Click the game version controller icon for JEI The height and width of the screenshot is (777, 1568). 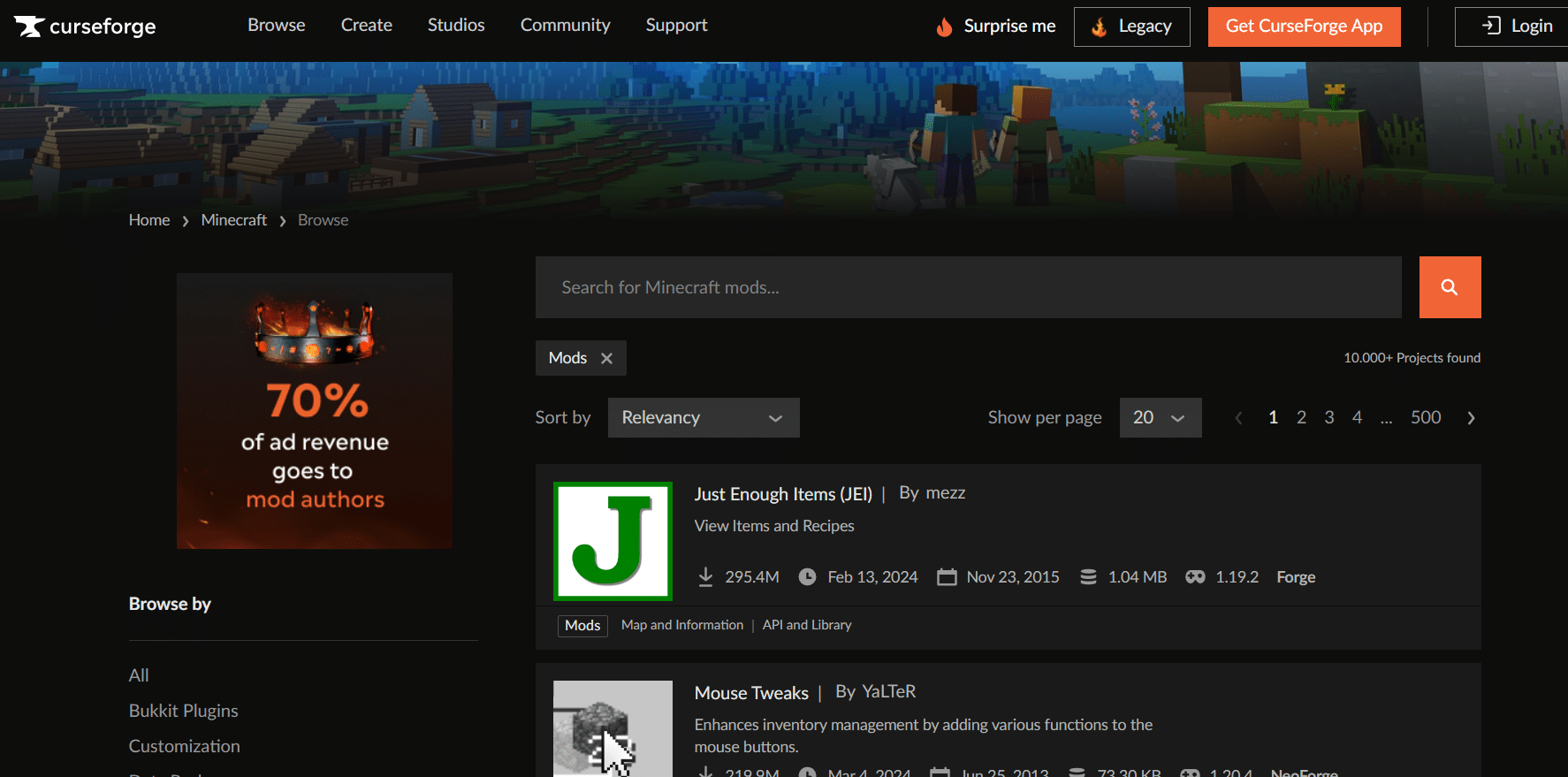click(1195, 577)
